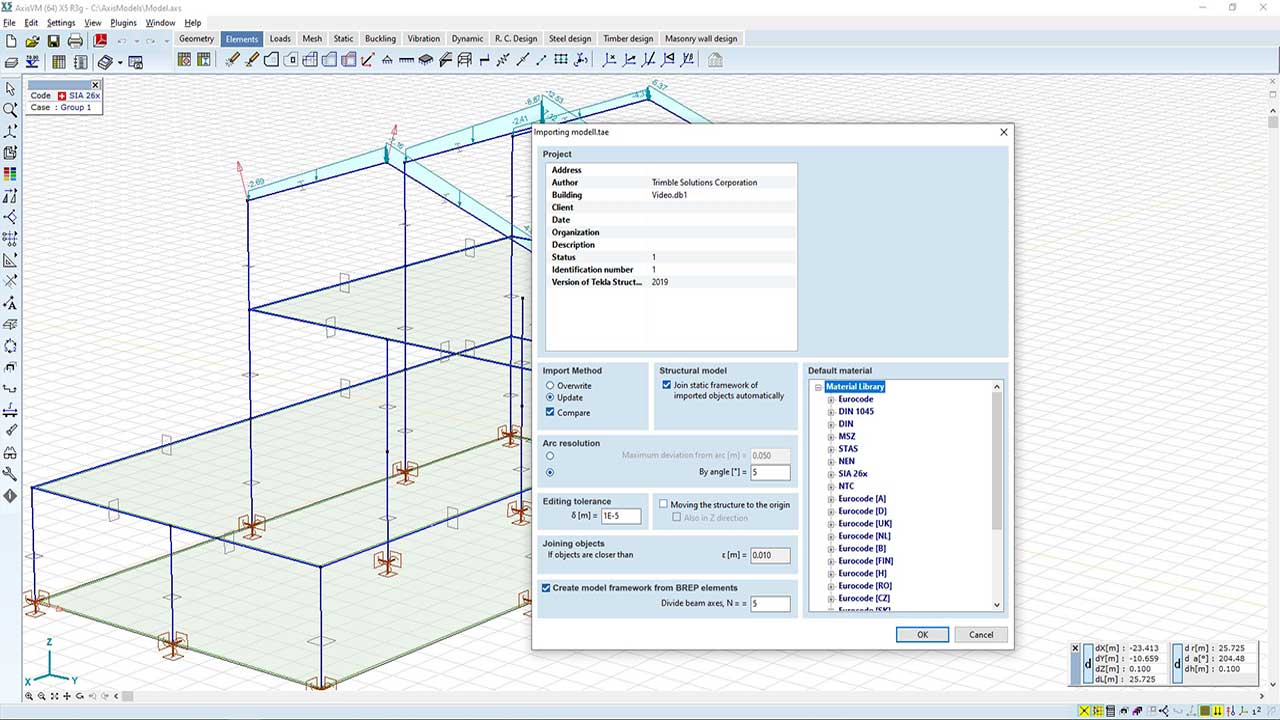Select the Overwrite import method
The height and width of the screenshot is (720, 1280).
click(550, 386)
